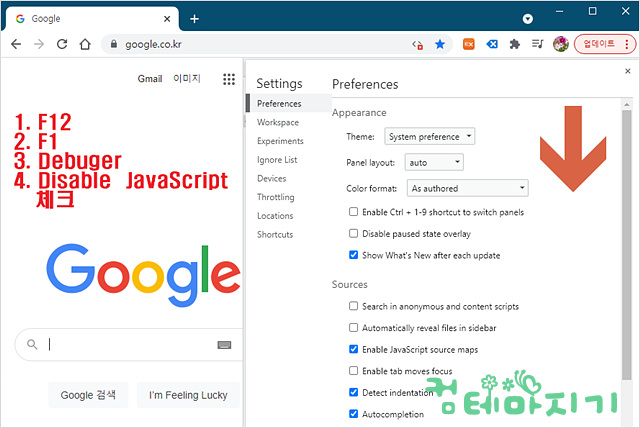
Task: Open the home page icon
Action: coord(85,44)
